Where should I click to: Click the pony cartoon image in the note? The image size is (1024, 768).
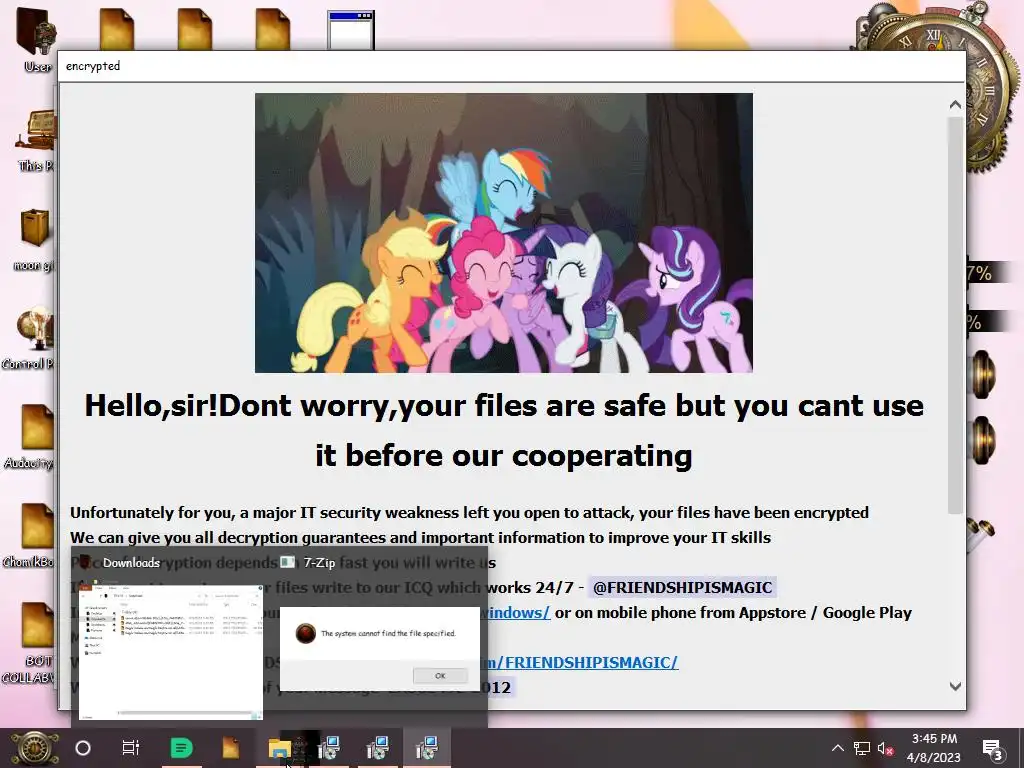[504, 233]
